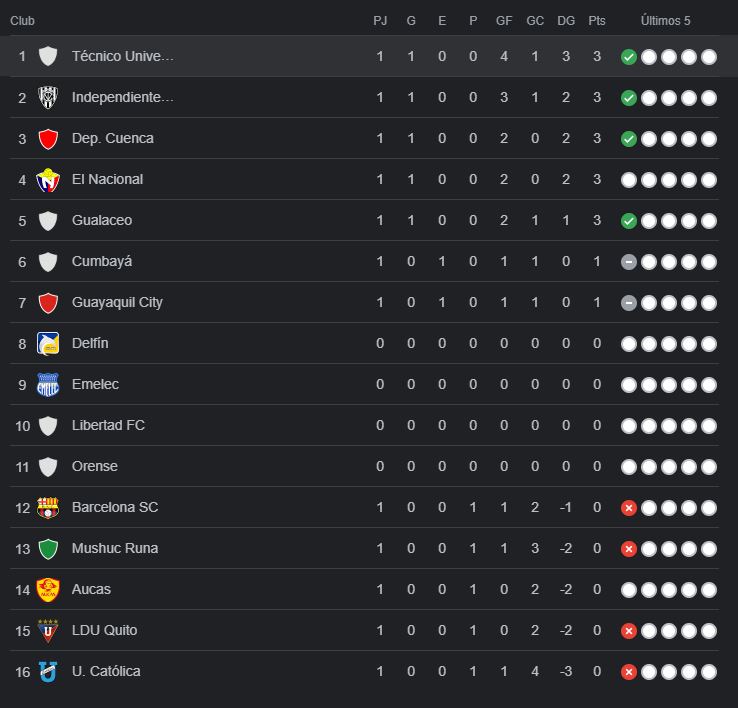Image resolution: width=738 pixels, height=708 pixels.
Task: Click the Barcelona SC club crest
Action: tap(48, 507)
